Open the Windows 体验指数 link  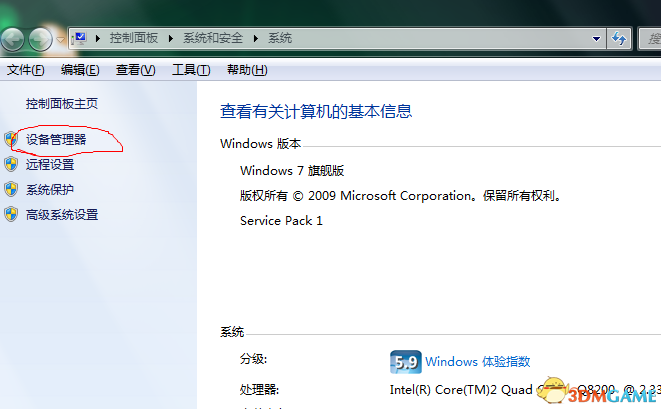point(478,362)
